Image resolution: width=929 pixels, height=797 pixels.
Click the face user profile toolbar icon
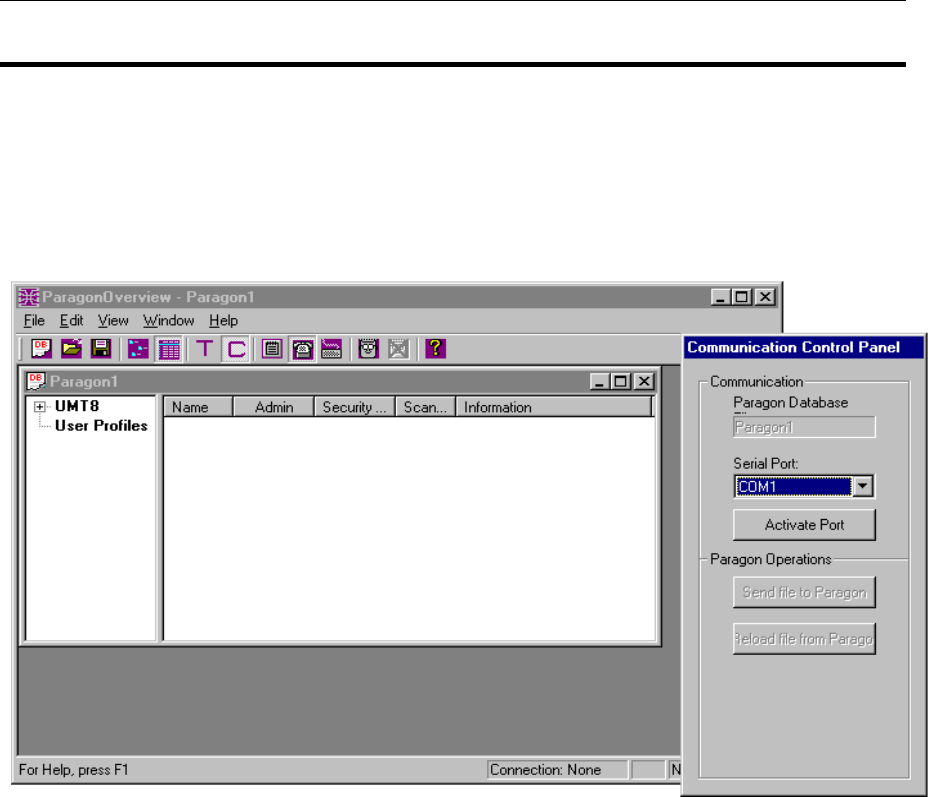click(x=368, y=348)
